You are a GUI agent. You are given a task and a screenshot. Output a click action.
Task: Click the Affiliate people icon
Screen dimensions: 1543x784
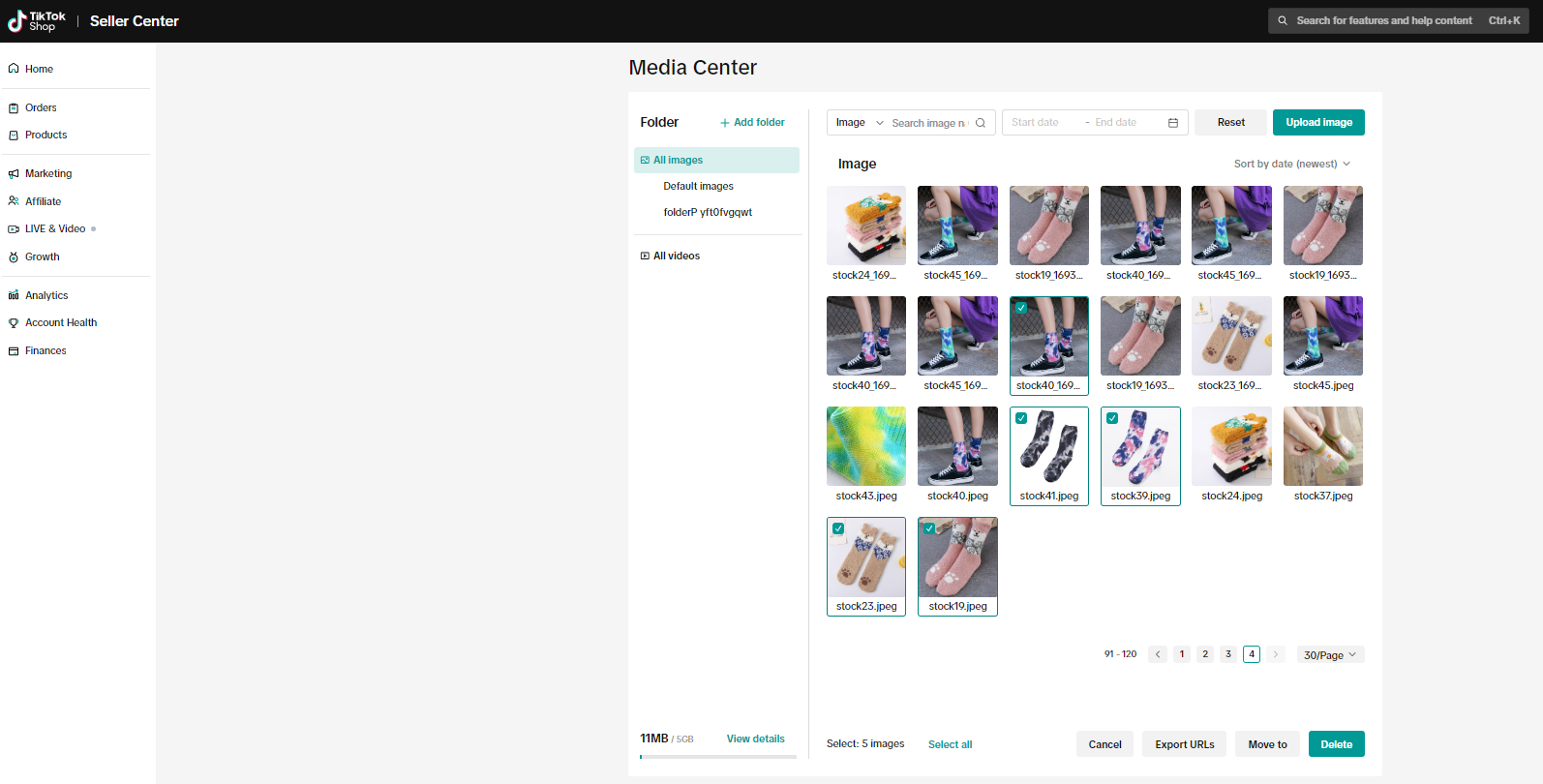point(14,201)
